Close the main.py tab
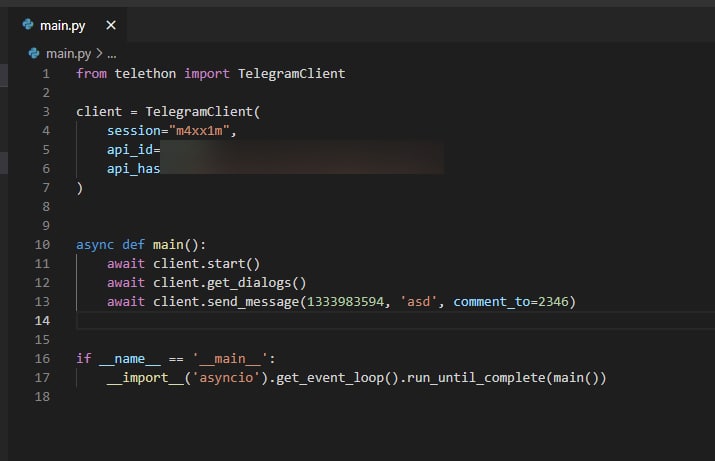The width and height of the screenshot is (715, 461). coord(111,25)
